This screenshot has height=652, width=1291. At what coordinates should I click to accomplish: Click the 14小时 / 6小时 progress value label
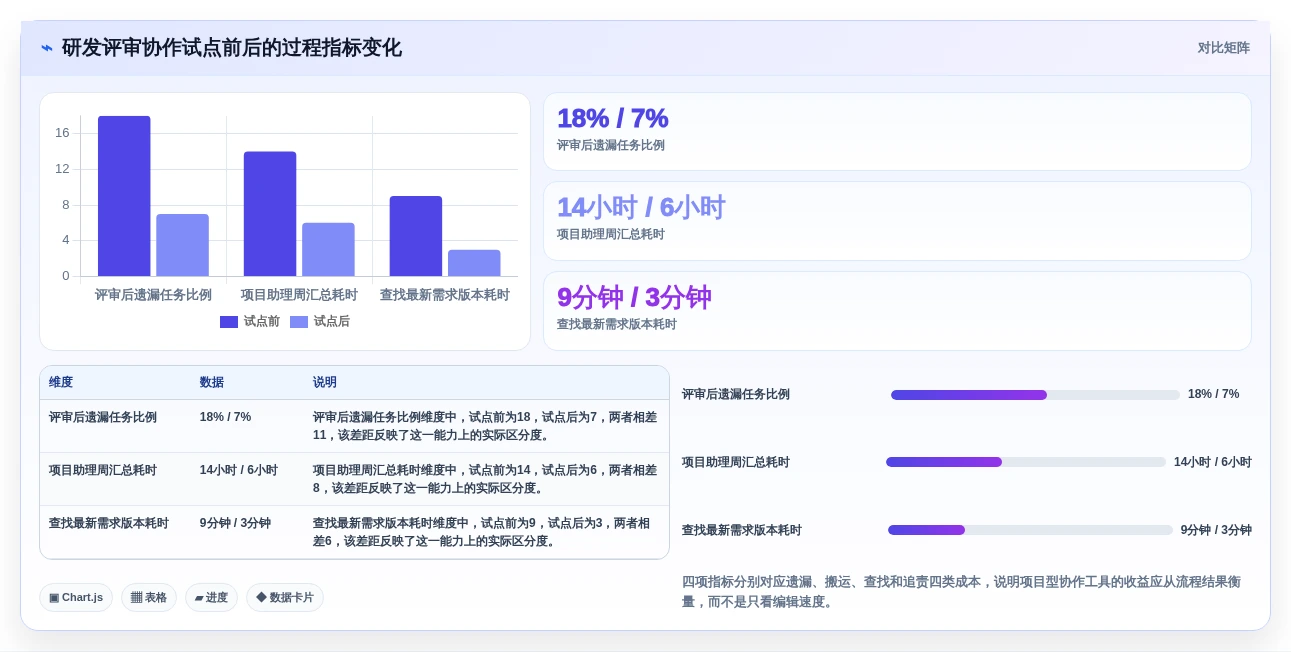(x=1213, y=462)
